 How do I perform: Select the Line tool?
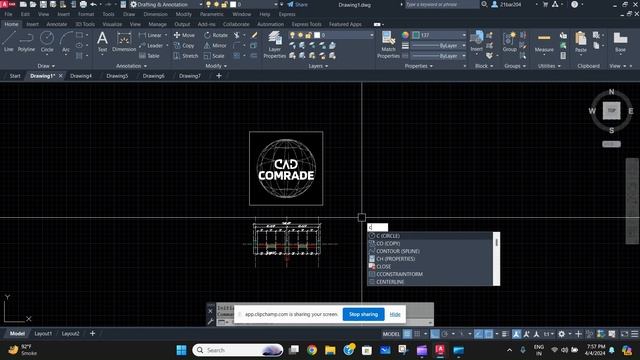(9, 41)
